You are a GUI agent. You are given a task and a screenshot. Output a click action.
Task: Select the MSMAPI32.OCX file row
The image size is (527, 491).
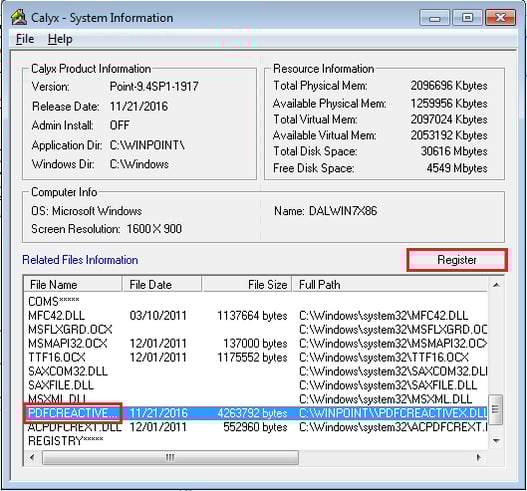coord(255,343)
